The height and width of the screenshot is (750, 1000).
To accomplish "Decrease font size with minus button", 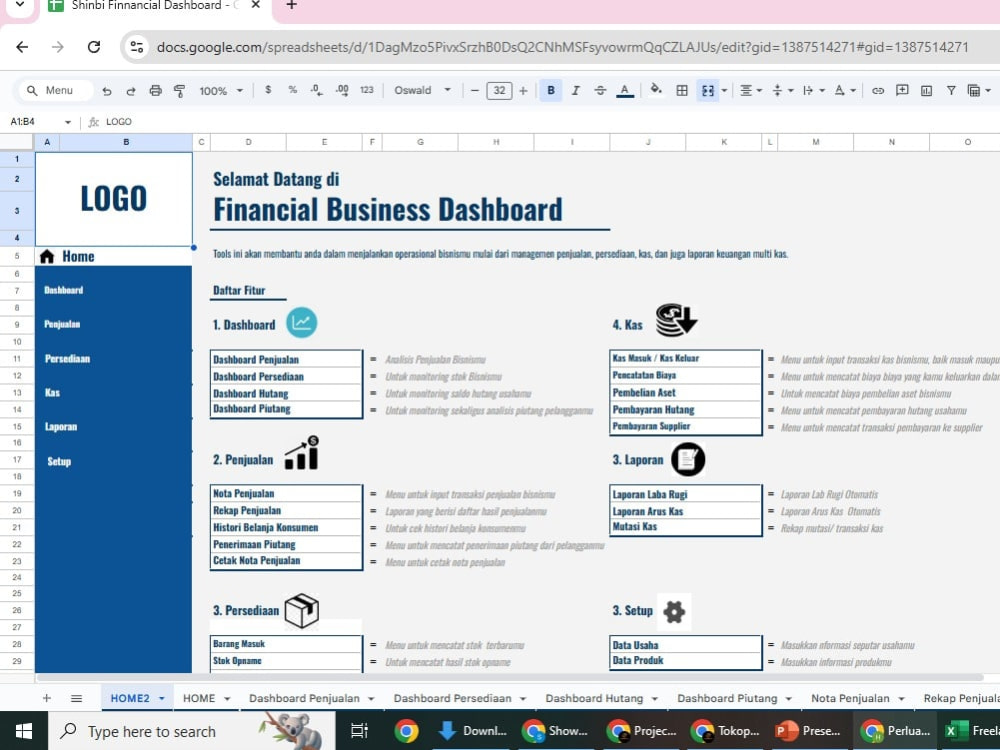I will pyautogui.click(x=474, y=91).
